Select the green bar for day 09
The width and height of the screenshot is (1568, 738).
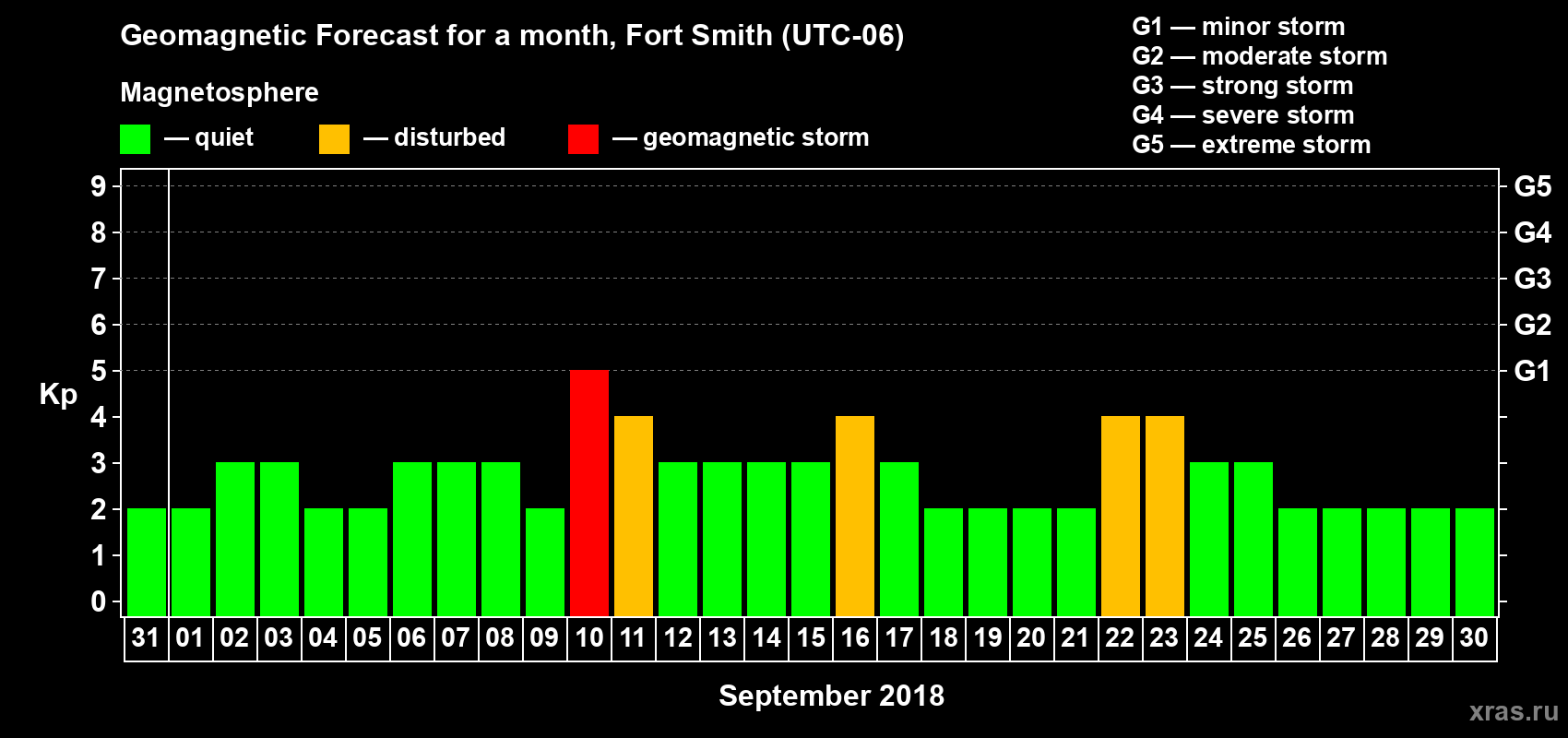545,562
